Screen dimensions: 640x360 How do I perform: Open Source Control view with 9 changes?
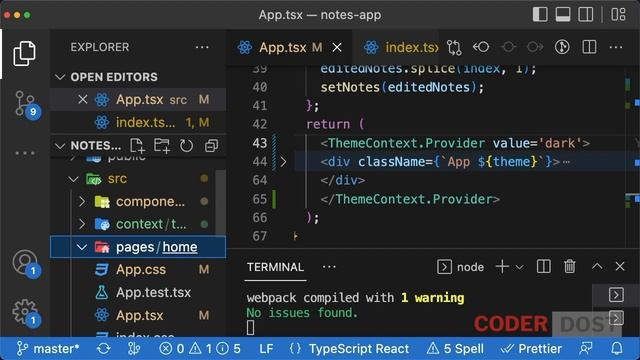pos(25,104)
